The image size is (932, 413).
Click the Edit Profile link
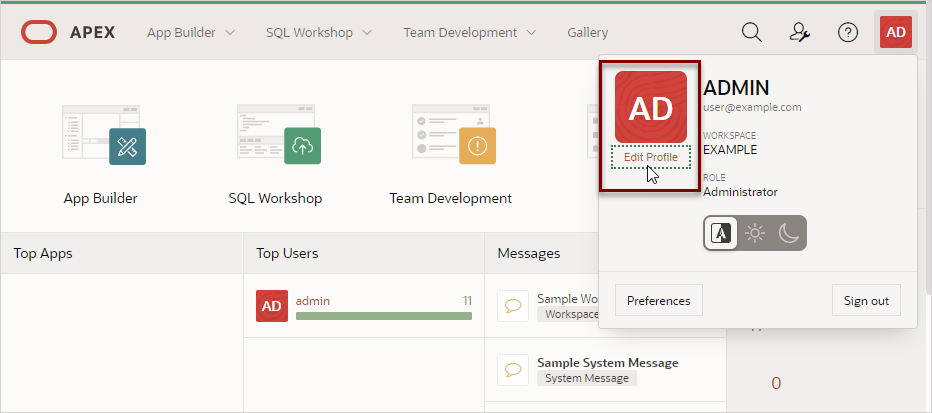(651, 157)
